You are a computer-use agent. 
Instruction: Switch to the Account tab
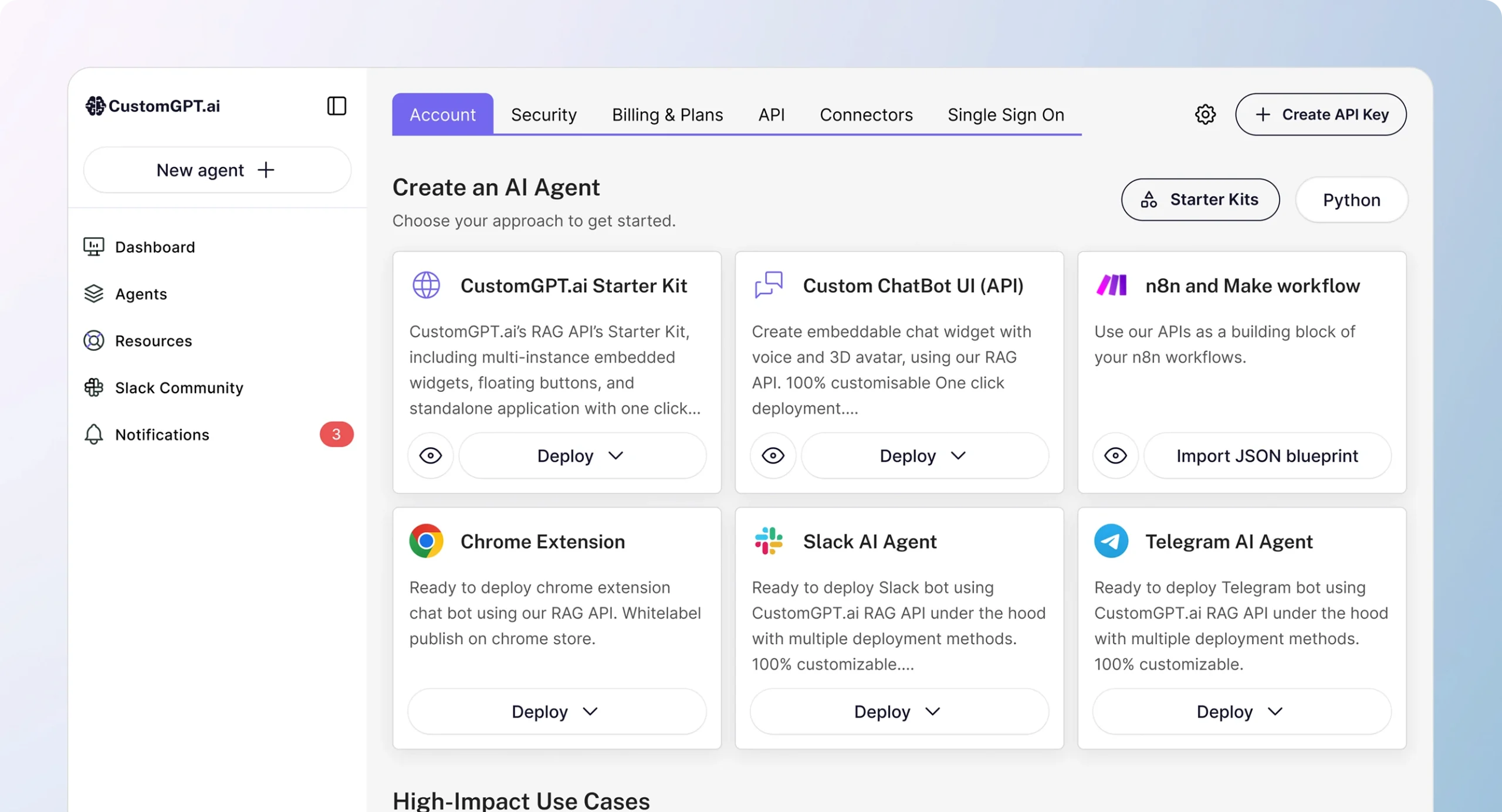click(x=443, y=114)
